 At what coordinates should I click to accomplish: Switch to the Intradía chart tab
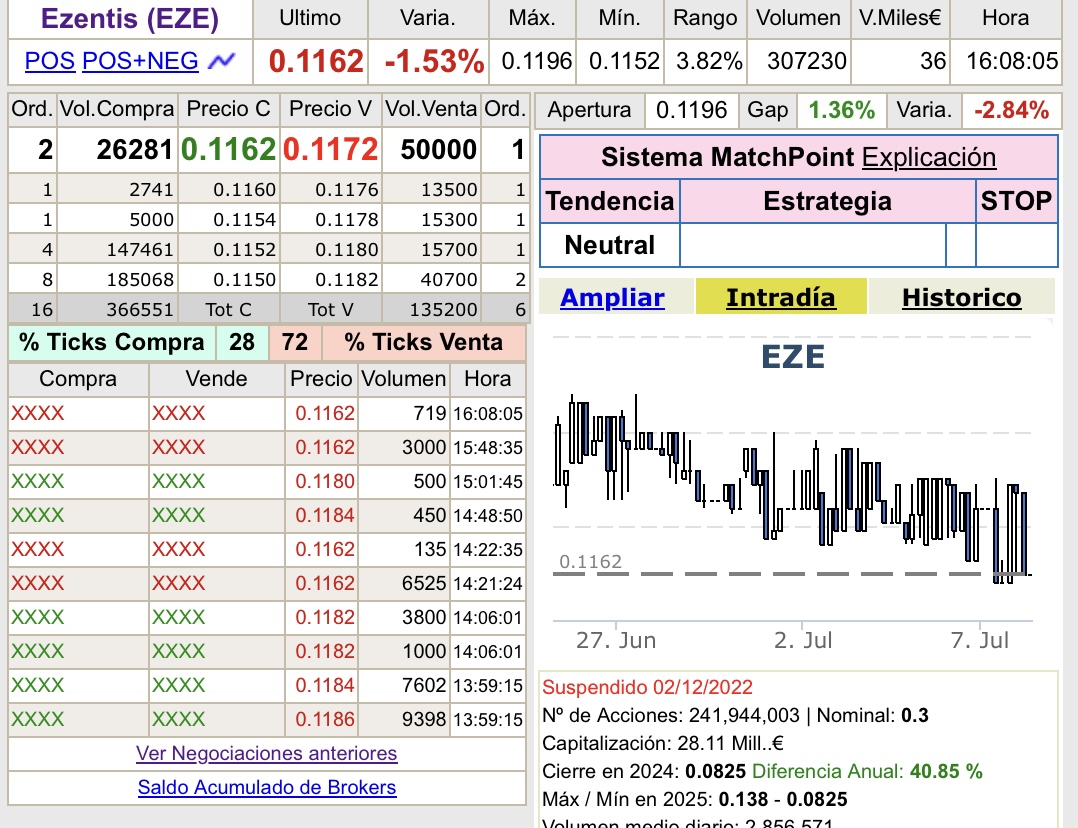click(781, 298)
